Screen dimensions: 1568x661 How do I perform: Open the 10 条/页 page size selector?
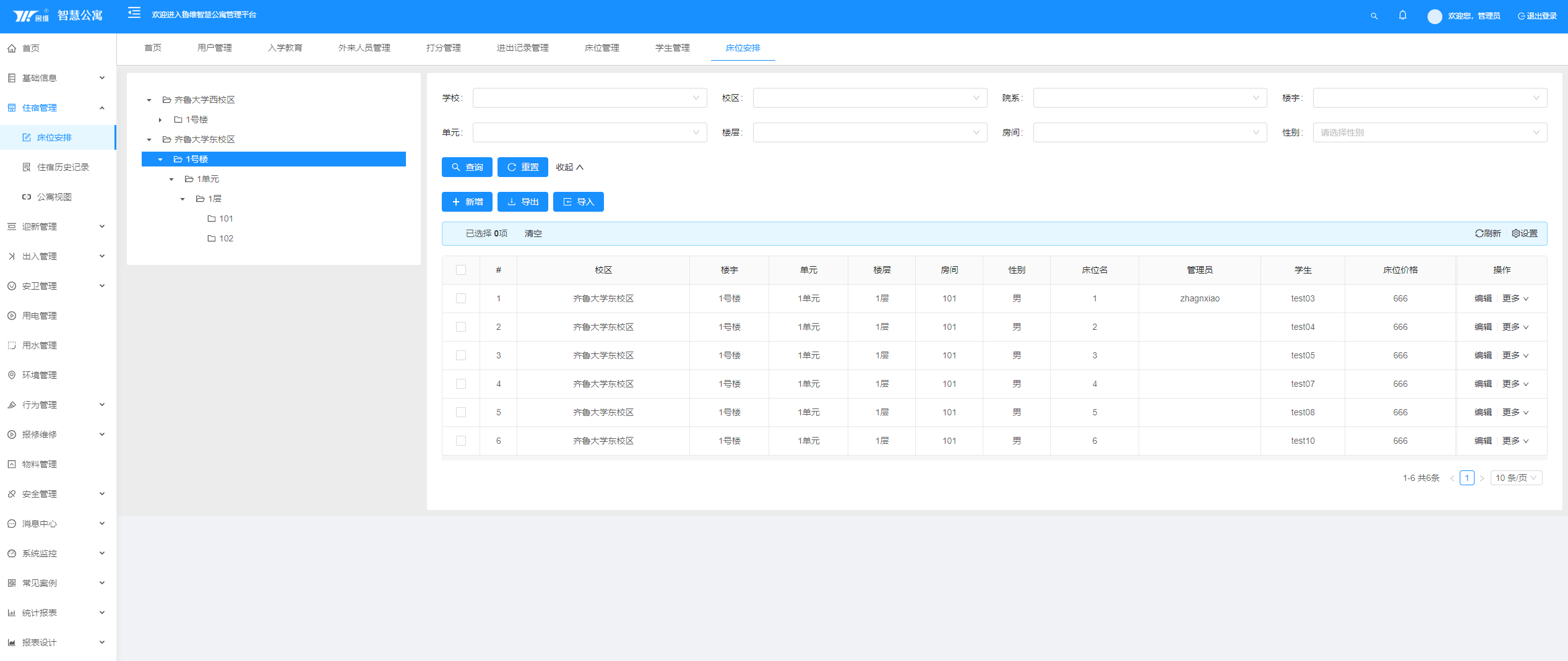coord(1515,478)
